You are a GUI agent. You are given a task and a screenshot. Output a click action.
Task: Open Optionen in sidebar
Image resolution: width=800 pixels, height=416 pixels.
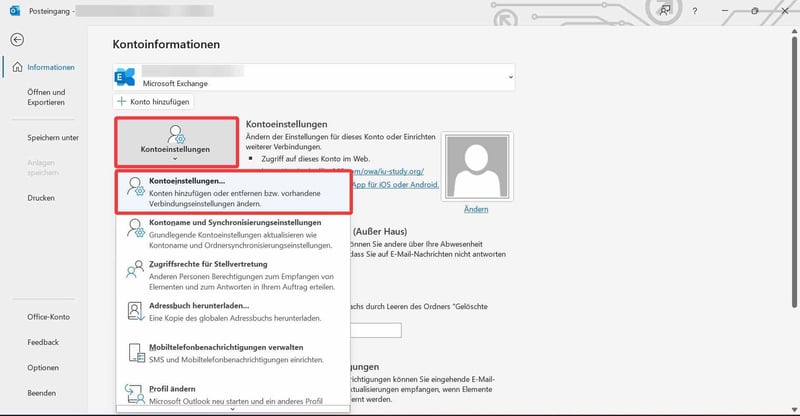(x=43, y=368)
